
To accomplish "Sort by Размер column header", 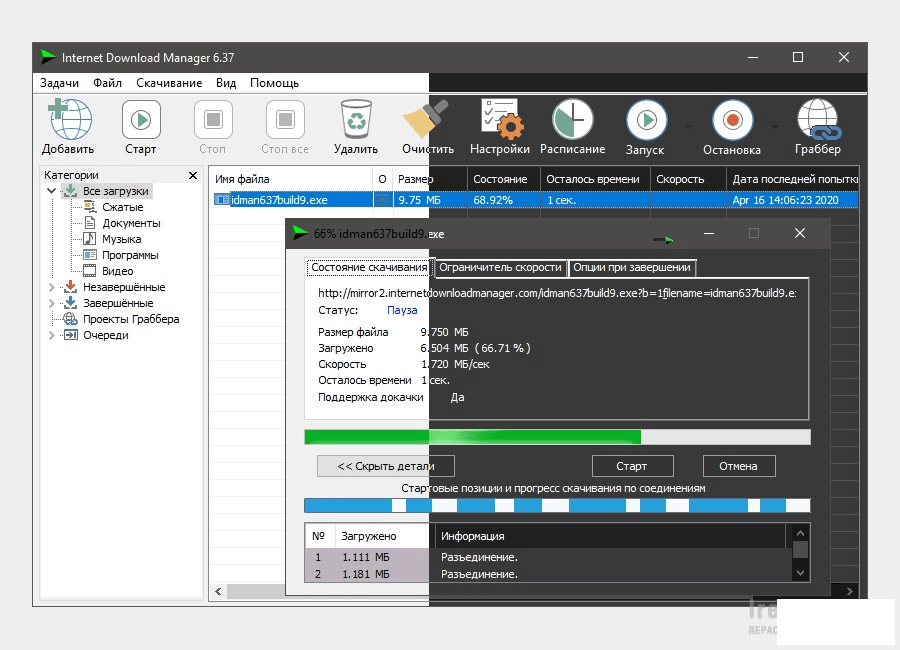I will click(429, 179).
